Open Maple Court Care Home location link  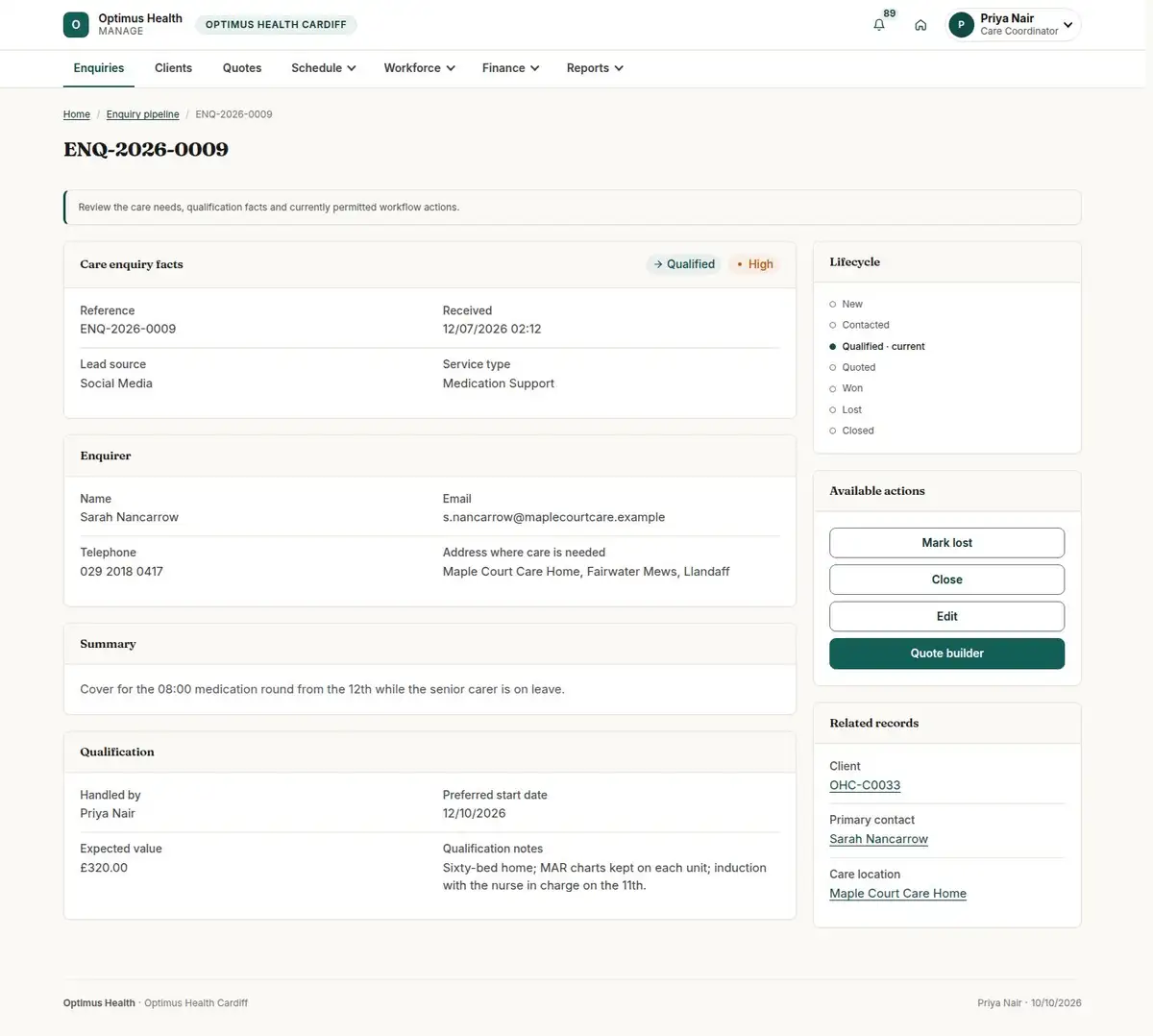click(898, 893)
